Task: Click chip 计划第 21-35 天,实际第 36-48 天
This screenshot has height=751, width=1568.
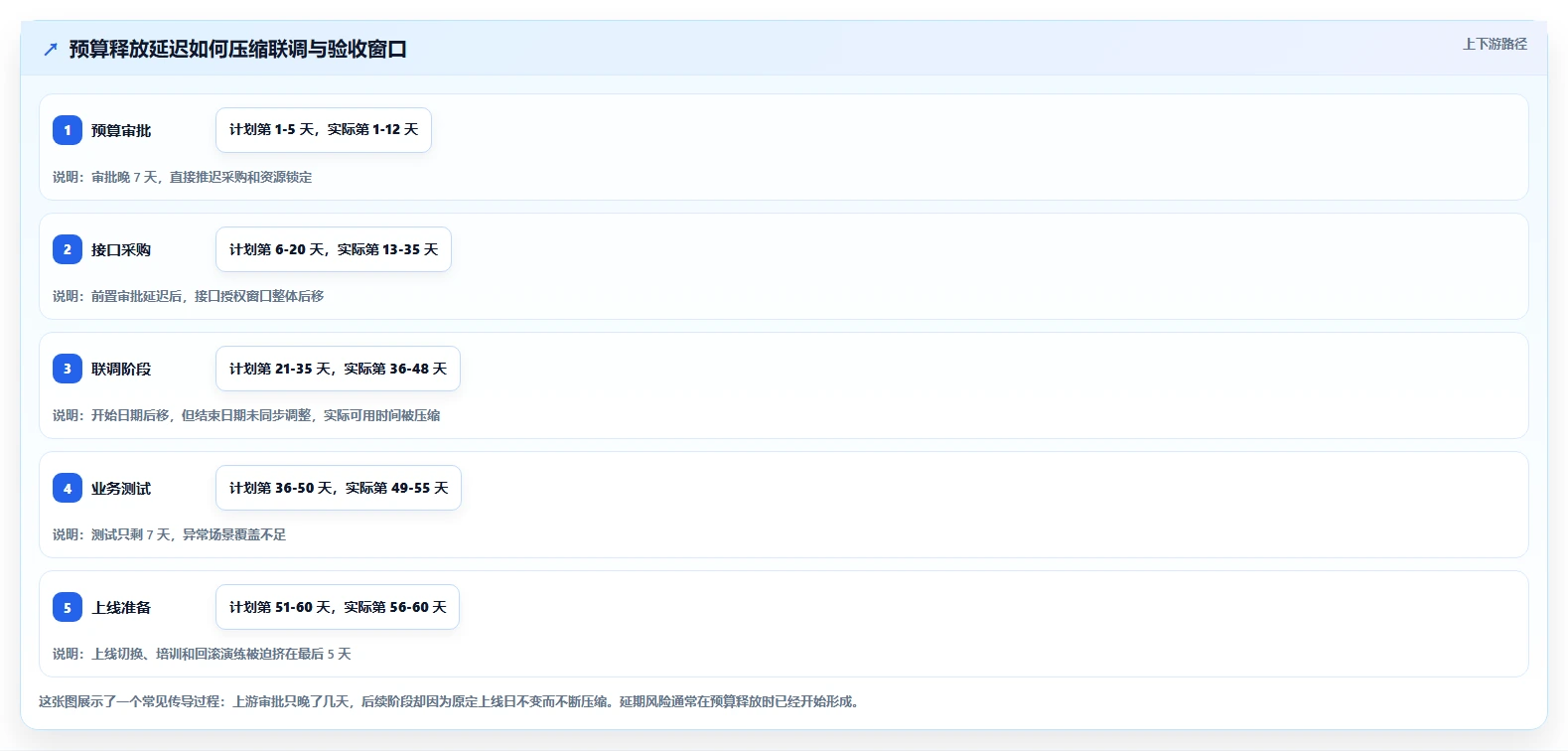Action: point(338,369)
